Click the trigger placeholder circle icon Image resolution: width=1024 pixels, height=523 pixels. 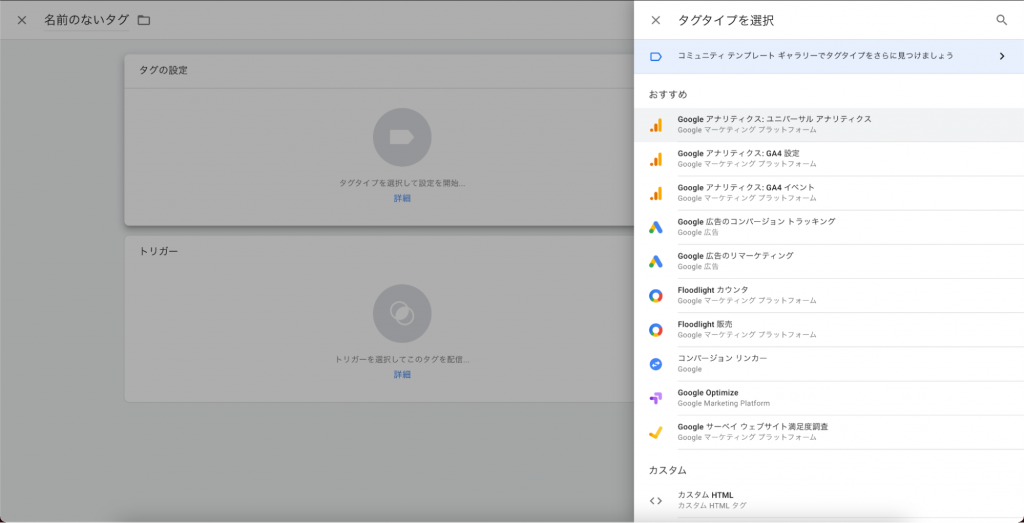402,313
